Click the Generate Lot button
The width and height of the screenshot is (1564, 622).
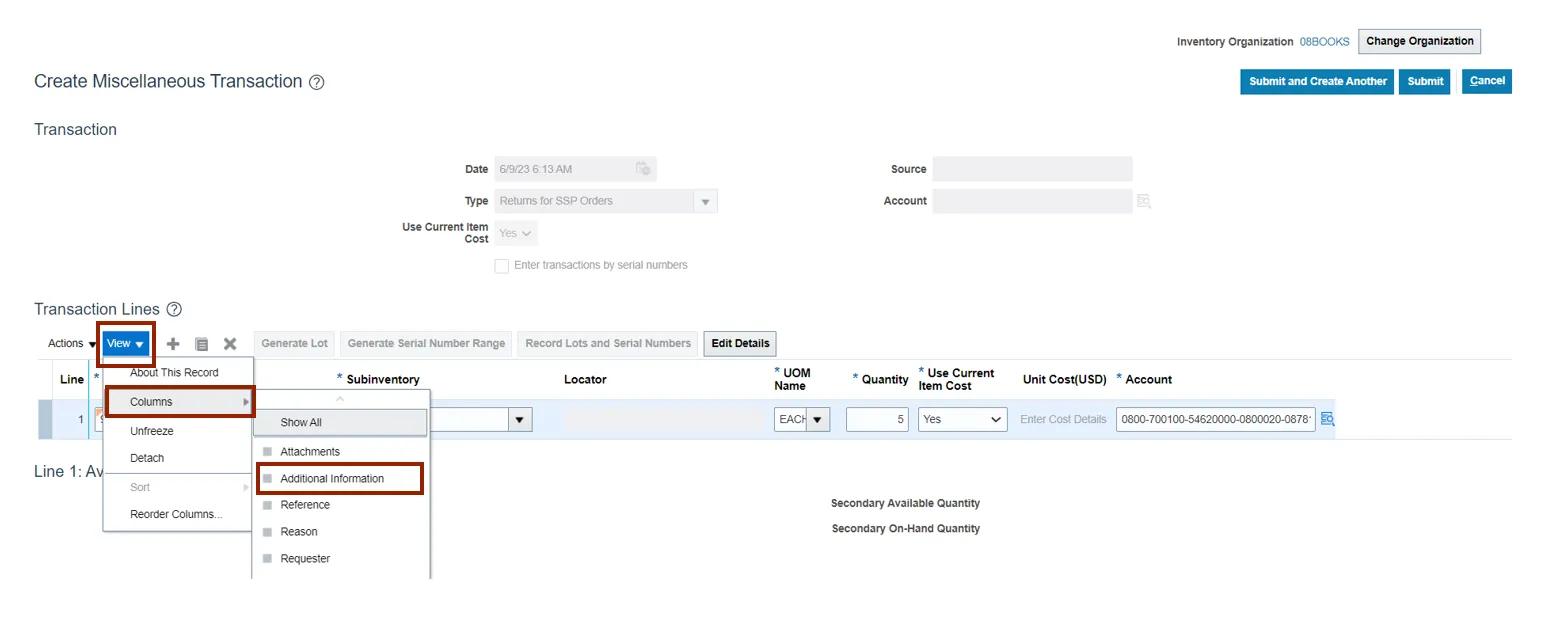tap(295, 343)
